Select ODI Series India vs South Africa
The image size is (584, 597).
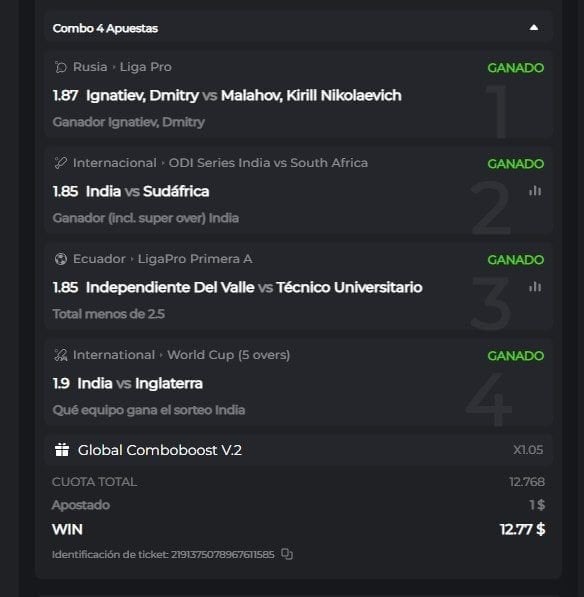[x=268, y=163]
